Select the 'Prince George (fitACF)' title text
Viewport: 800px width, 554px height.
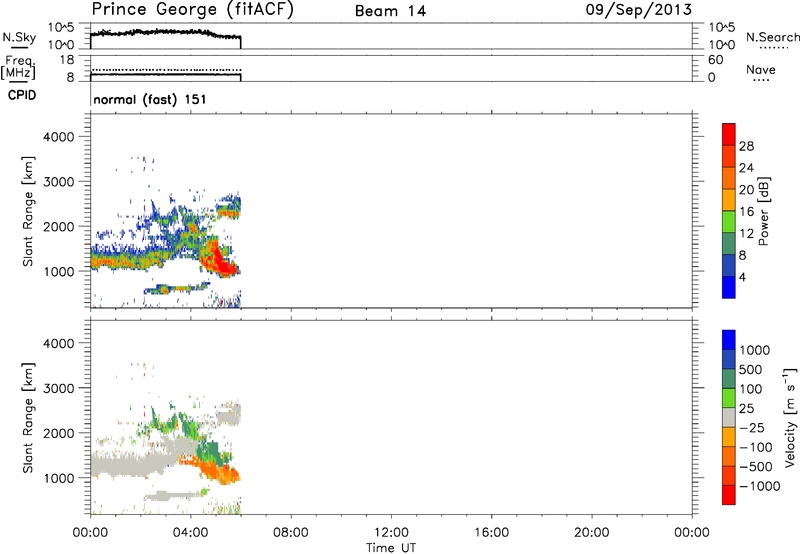(192, 10)
